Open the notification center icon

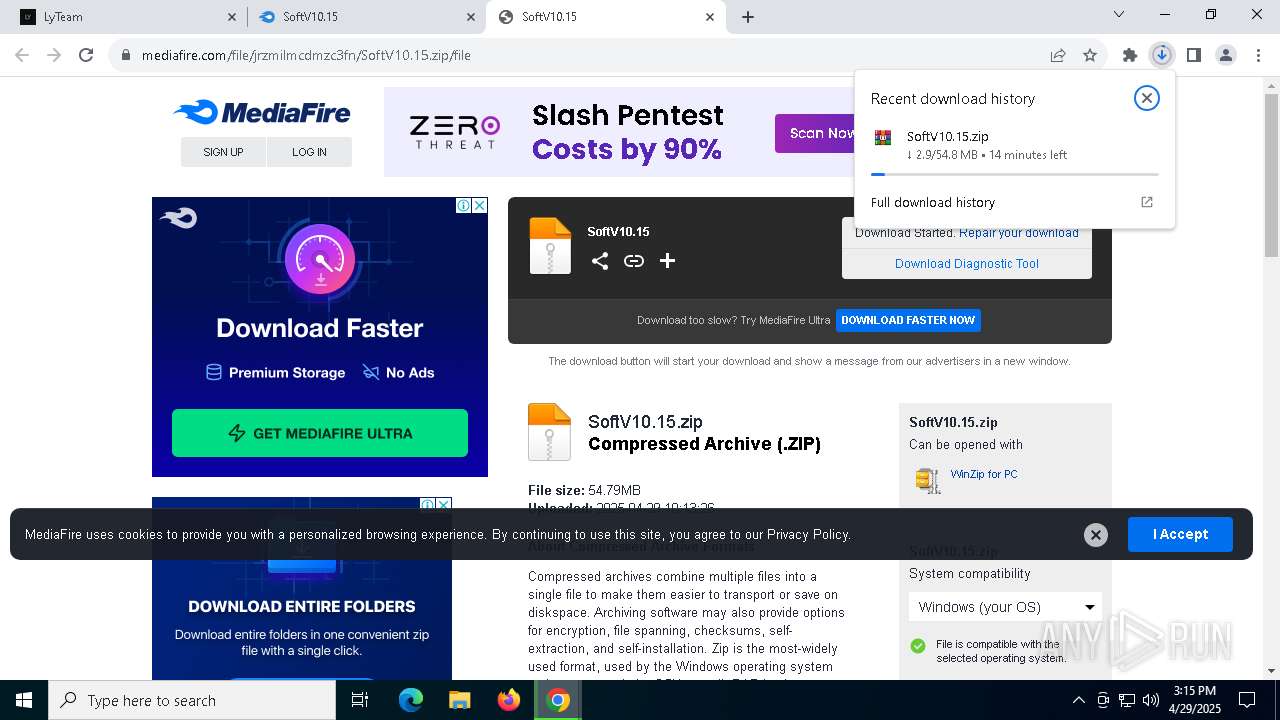[1247, 700]
